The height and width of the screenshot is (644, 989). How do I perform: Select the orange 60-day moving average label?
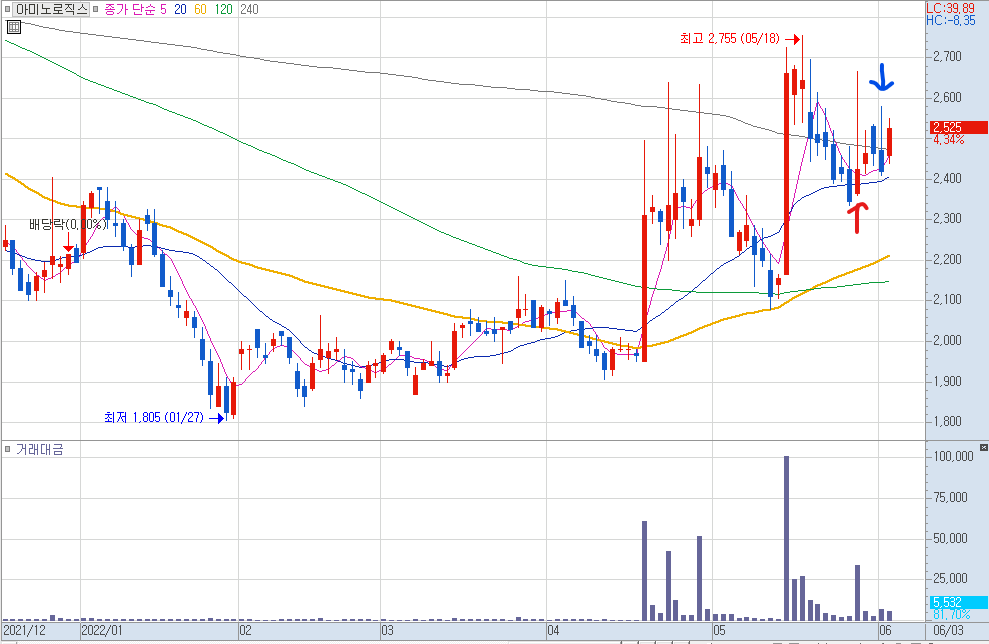(x=200, y=9)
